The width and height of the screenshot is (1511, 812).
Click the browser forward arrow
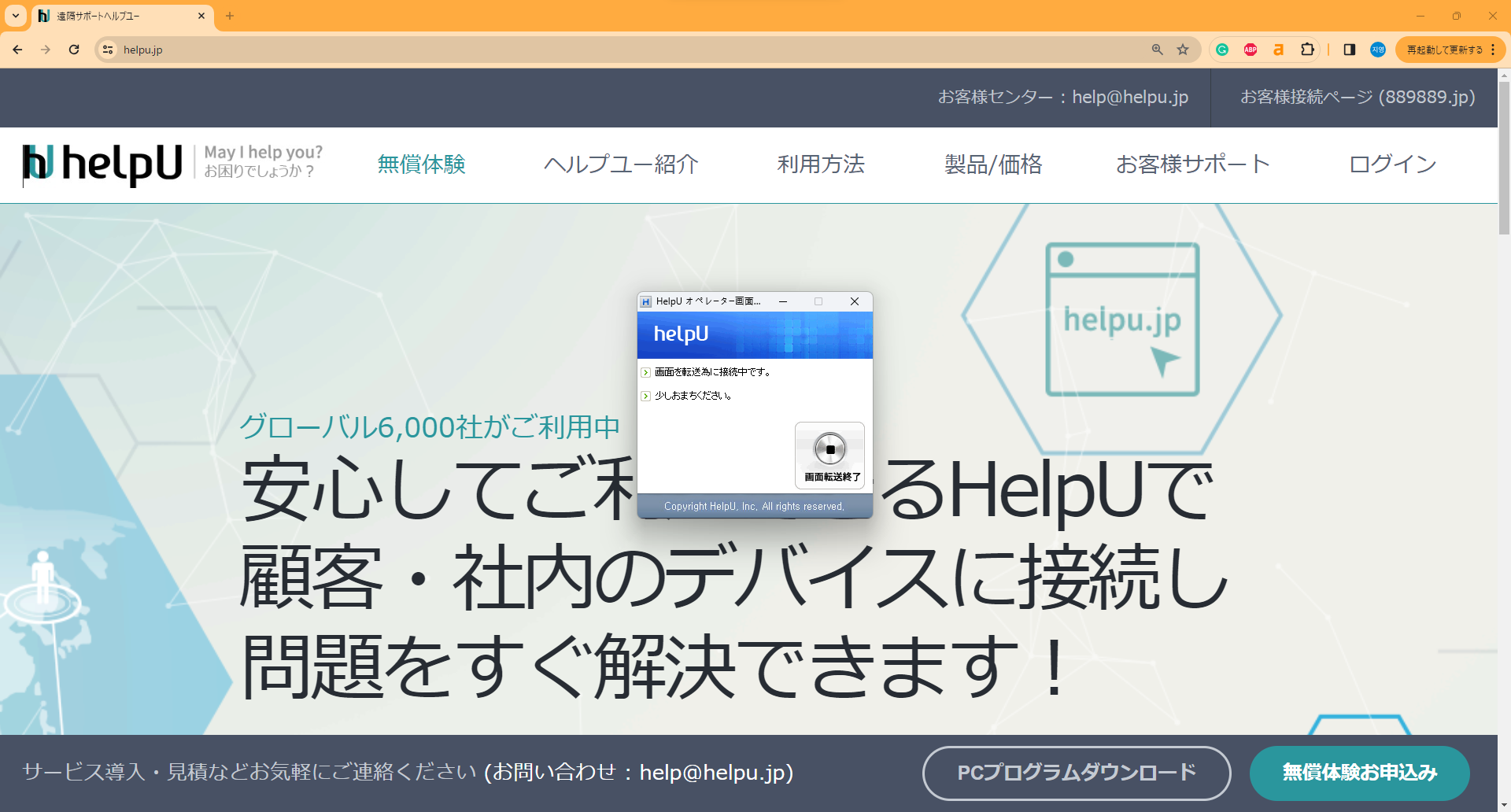[x=46, y=50]
